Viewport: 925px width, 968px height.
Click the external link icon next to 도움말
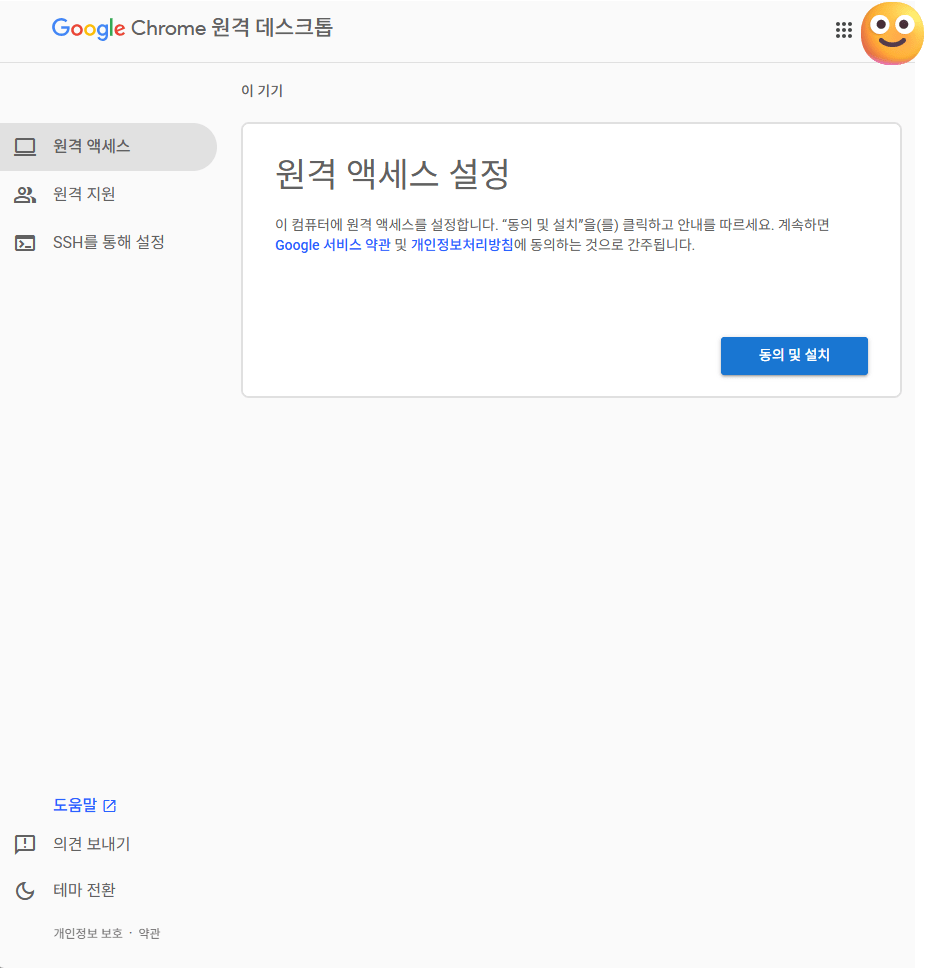click(109, 806)
